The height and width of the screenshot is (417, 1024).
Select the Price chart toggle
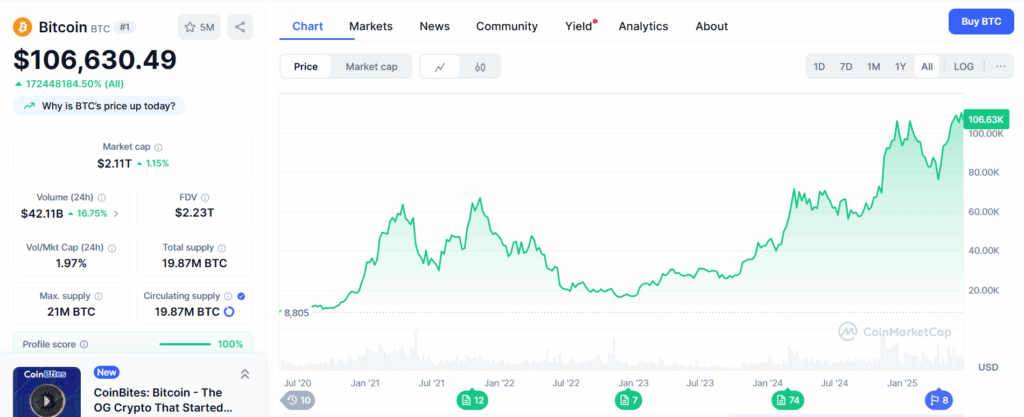(306, 67)
